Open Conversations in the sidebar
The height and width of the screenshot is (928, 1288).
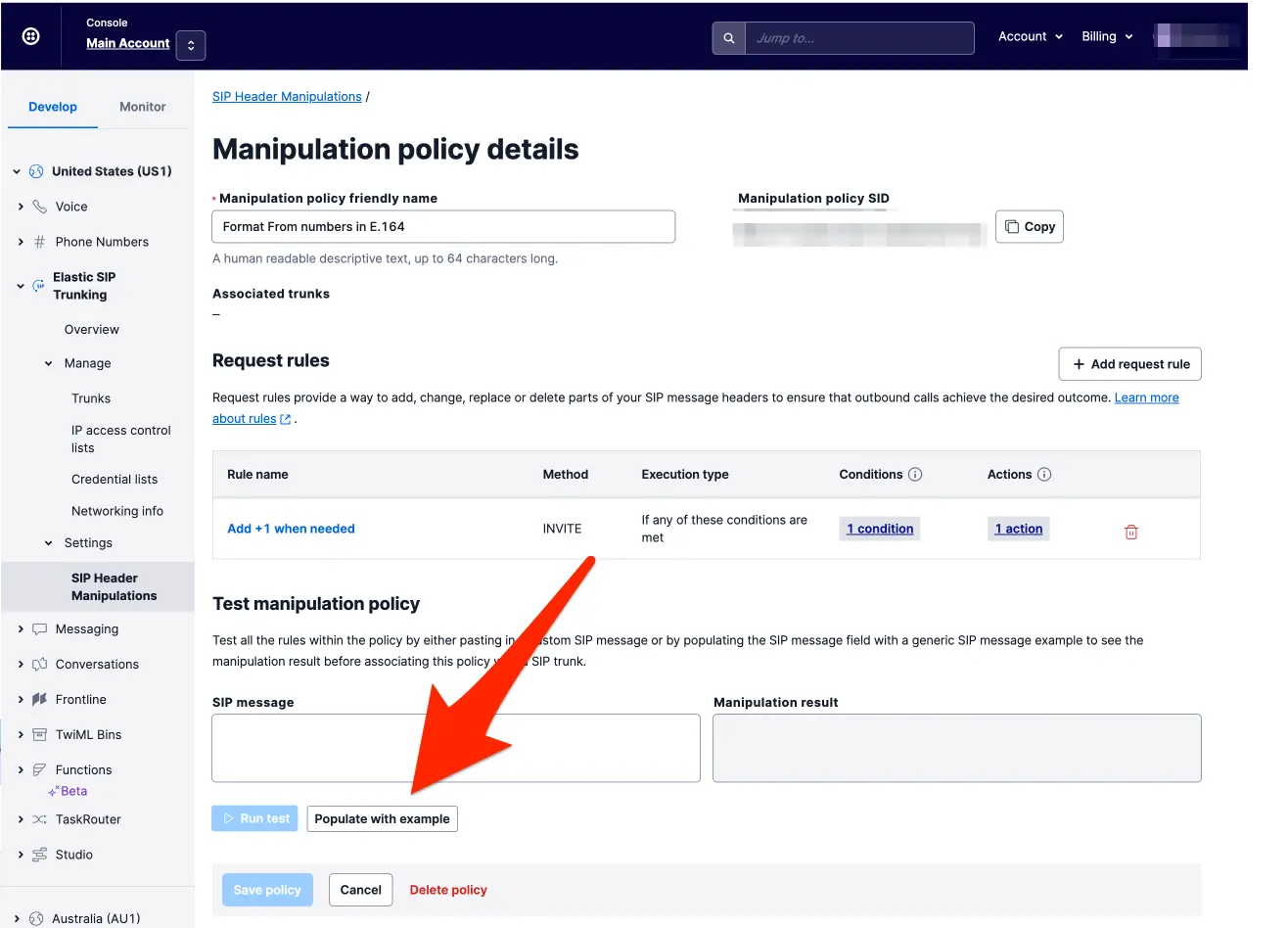pyautogui.click(x=97, y=665)
